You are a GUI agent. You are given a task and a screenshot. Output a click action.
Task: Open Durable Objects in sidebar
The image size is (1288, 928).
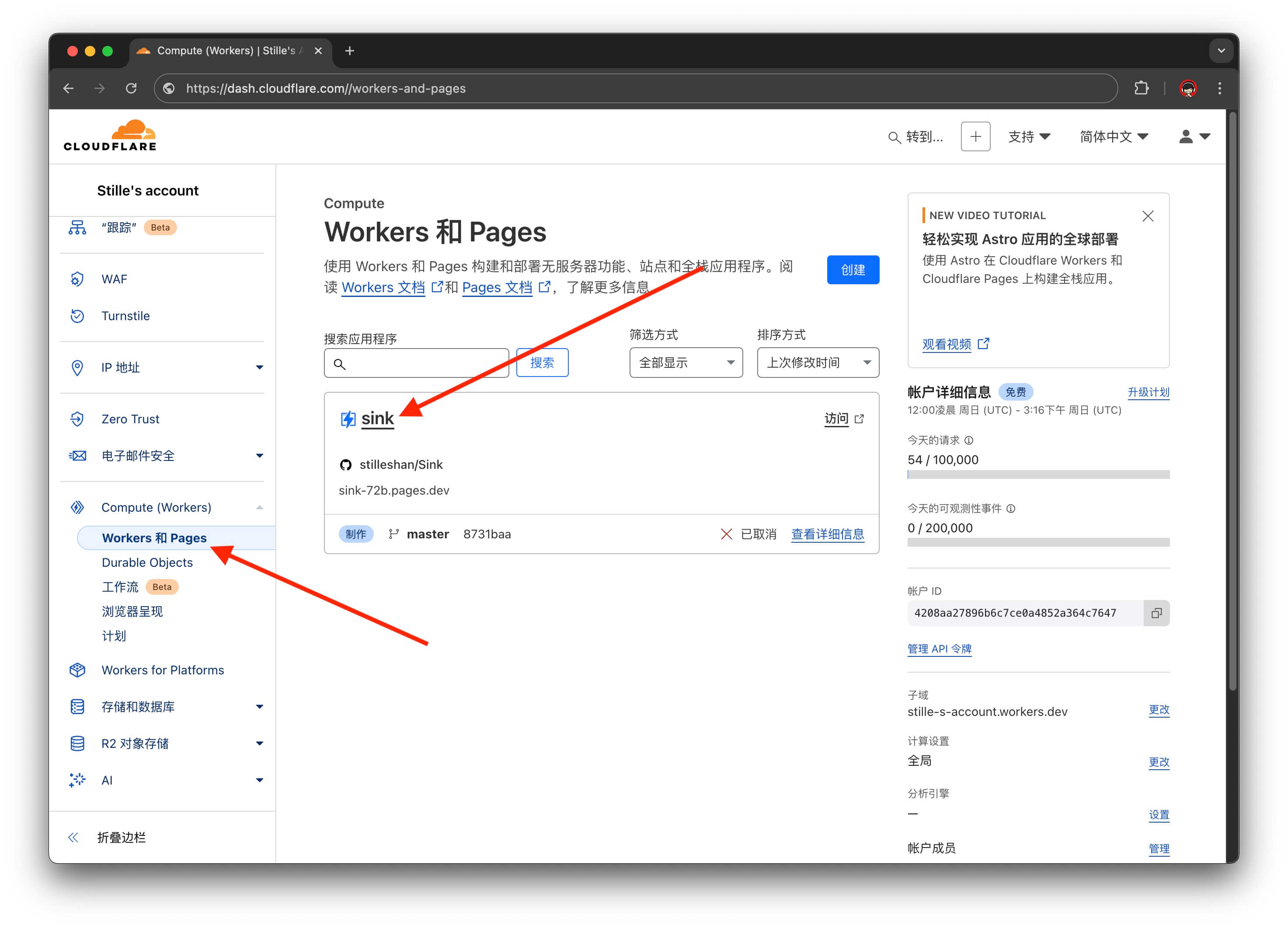pyautogui.click(x=147, y=562)
